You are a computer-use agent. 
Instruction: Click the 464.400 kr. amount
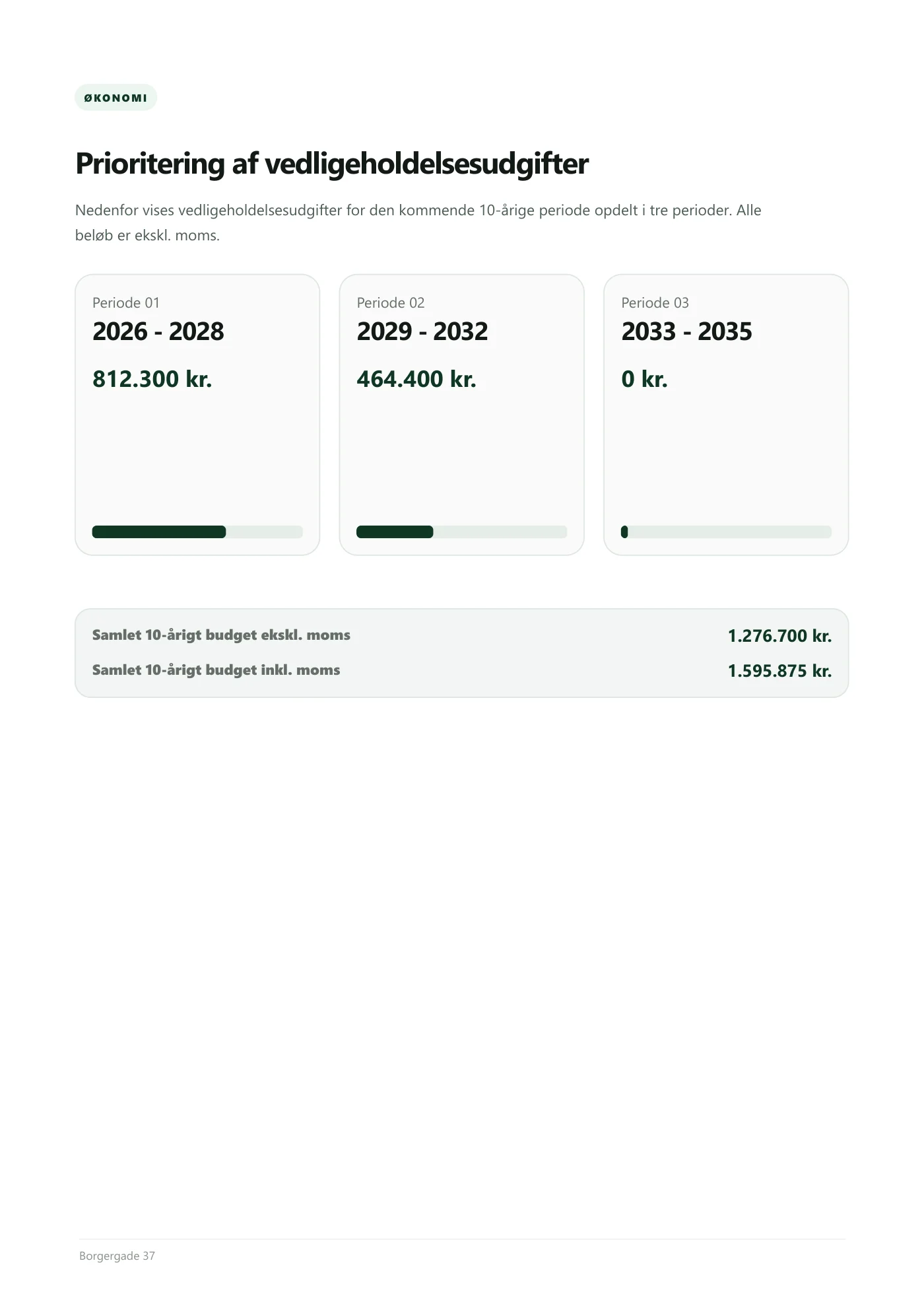pyautogui.click(x=416, y=379)
